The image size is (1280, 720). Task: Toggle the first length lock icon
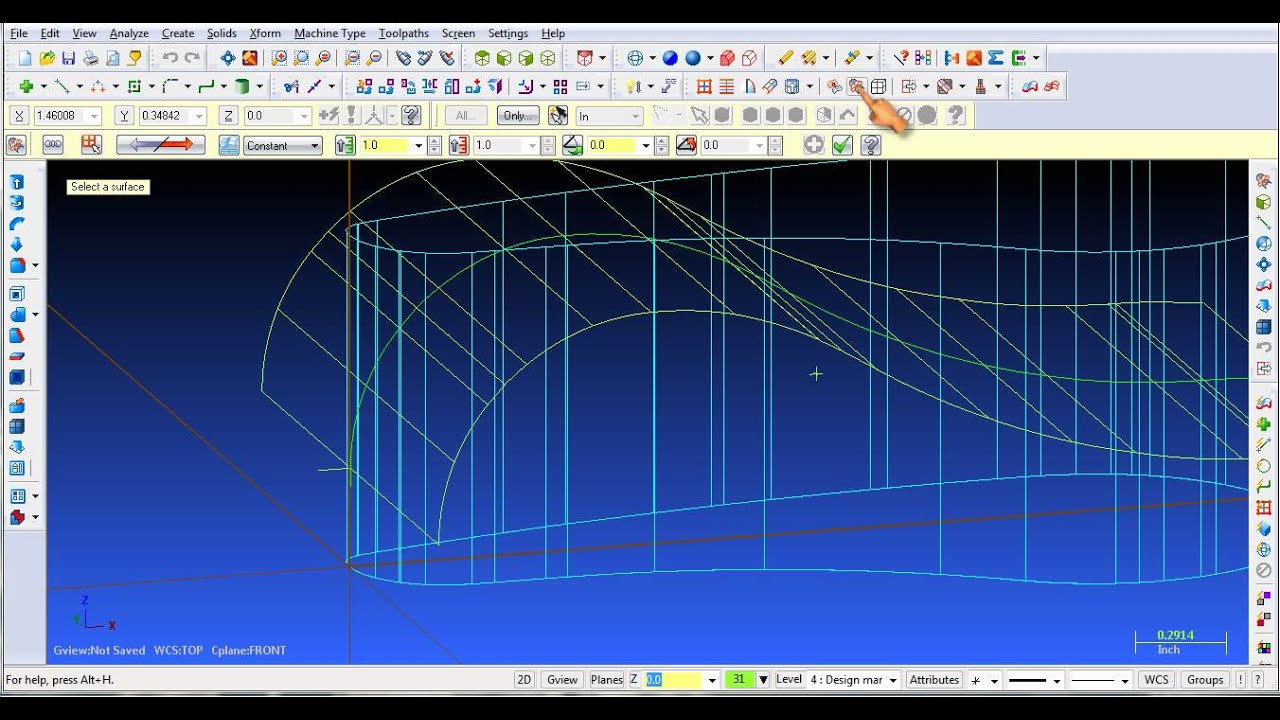[345, 145]
